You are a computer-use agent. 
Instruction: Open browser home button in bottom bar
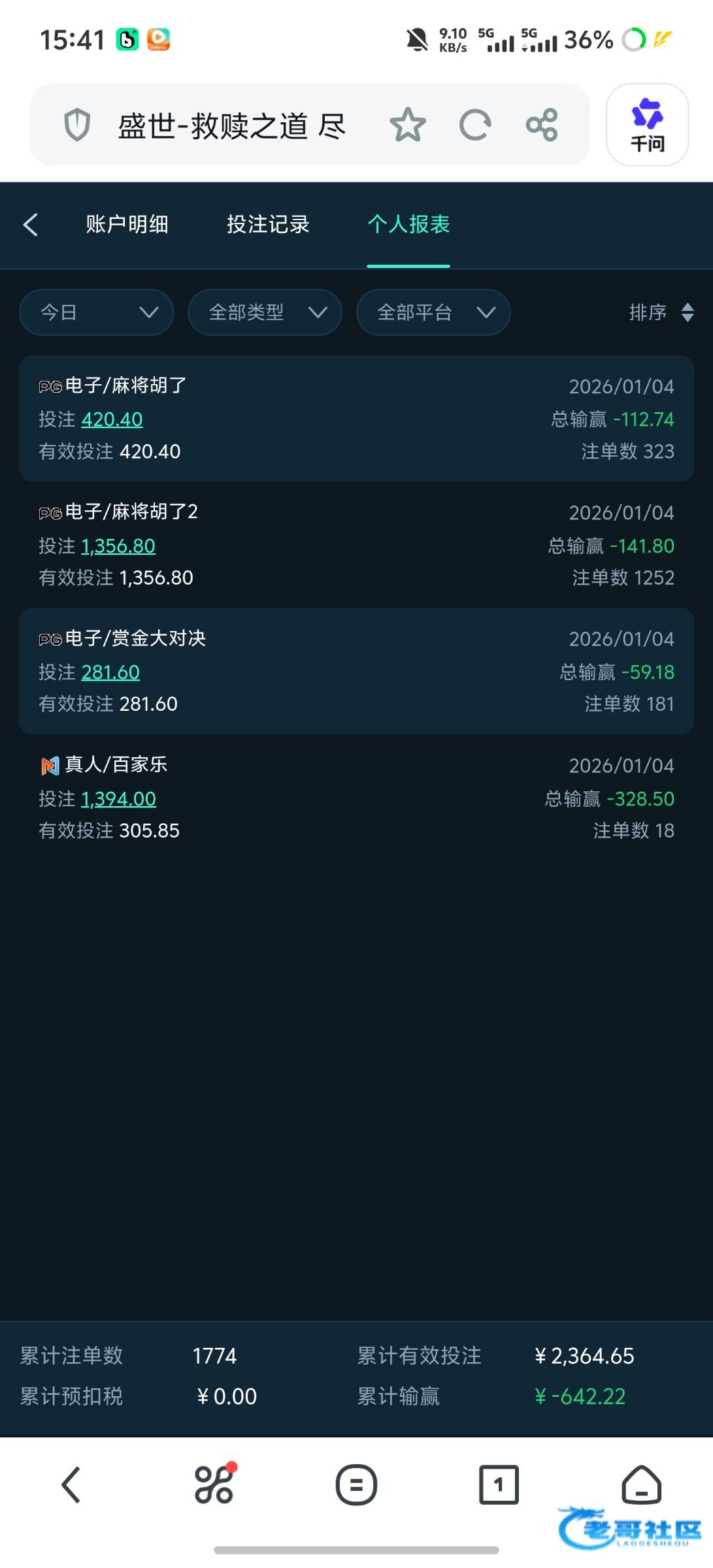[641, 1484]
